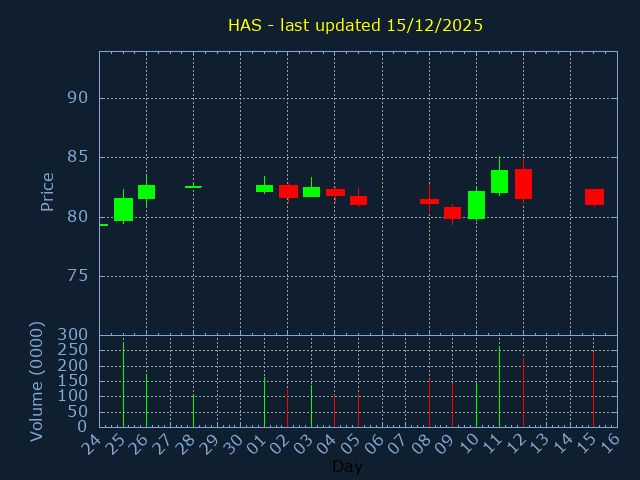The height and width of the screenshot is (480, 640).
Task: Click the thin red candle on day 08
Action: coord(429,201)
